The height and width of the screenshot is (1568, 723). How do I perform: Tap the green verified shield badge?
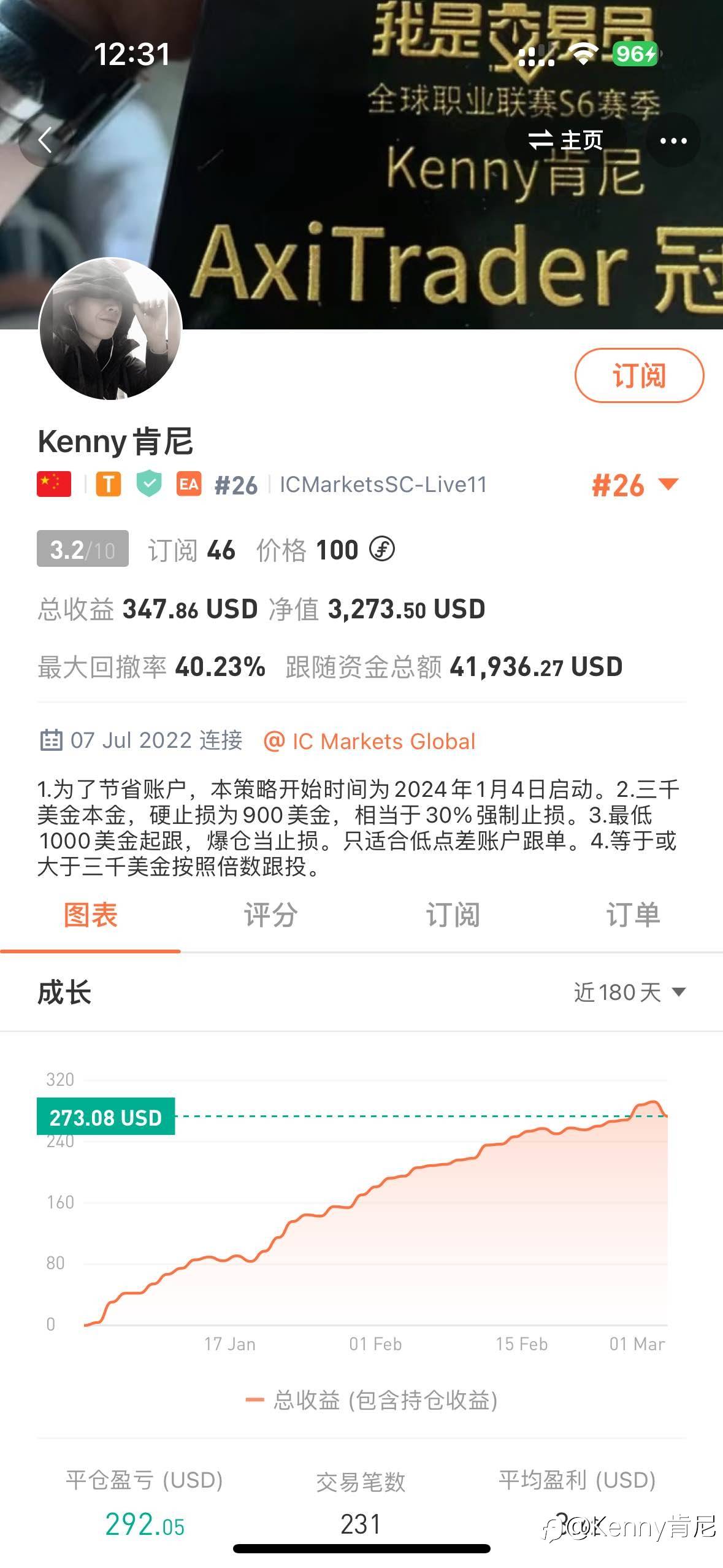coord(148,484)
